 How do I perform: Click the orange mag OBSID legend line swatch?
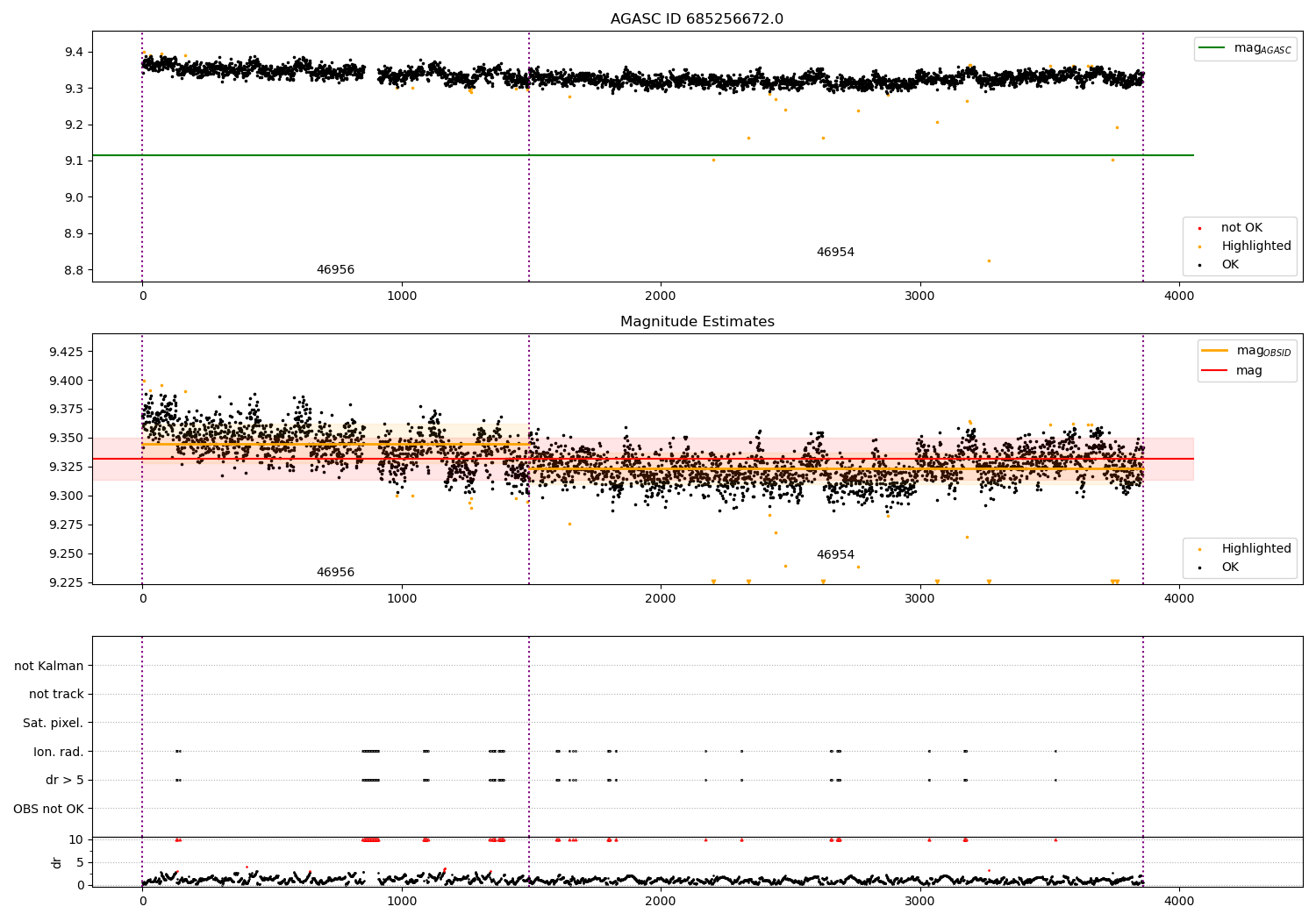pyautogui.click(x=1214, y=351)
